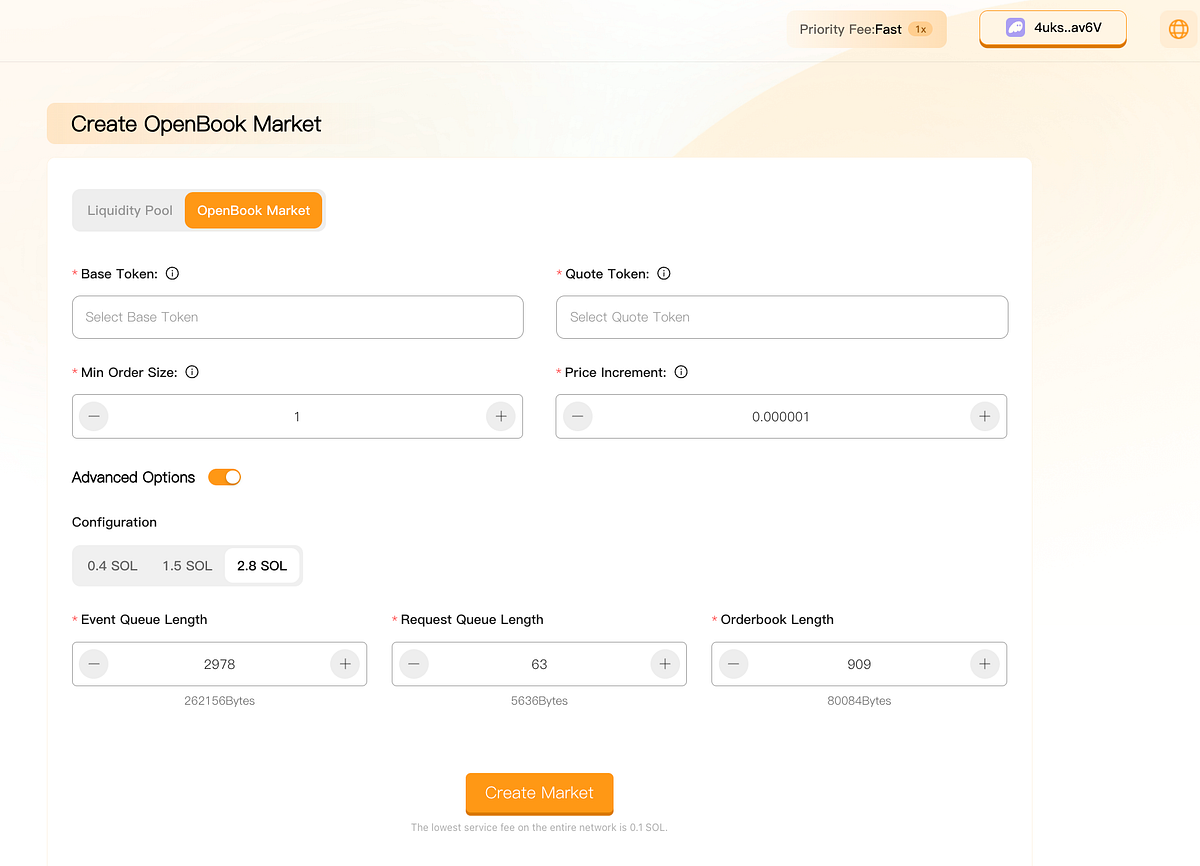Click the Event Queue Length value field
This screenshot has width=1200, height=866.
click(x=219, y=663)
